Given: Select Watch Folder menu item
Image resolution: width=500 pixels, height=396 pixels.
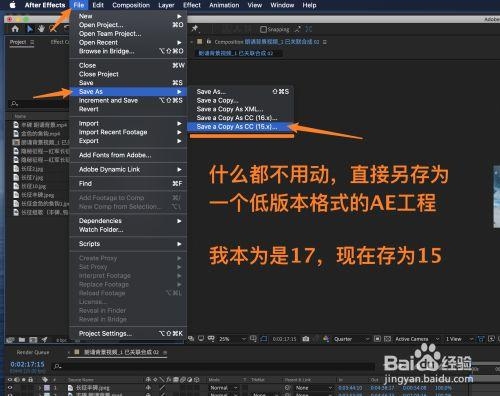Looking at the screenshot, I should (x=128, y=229).
